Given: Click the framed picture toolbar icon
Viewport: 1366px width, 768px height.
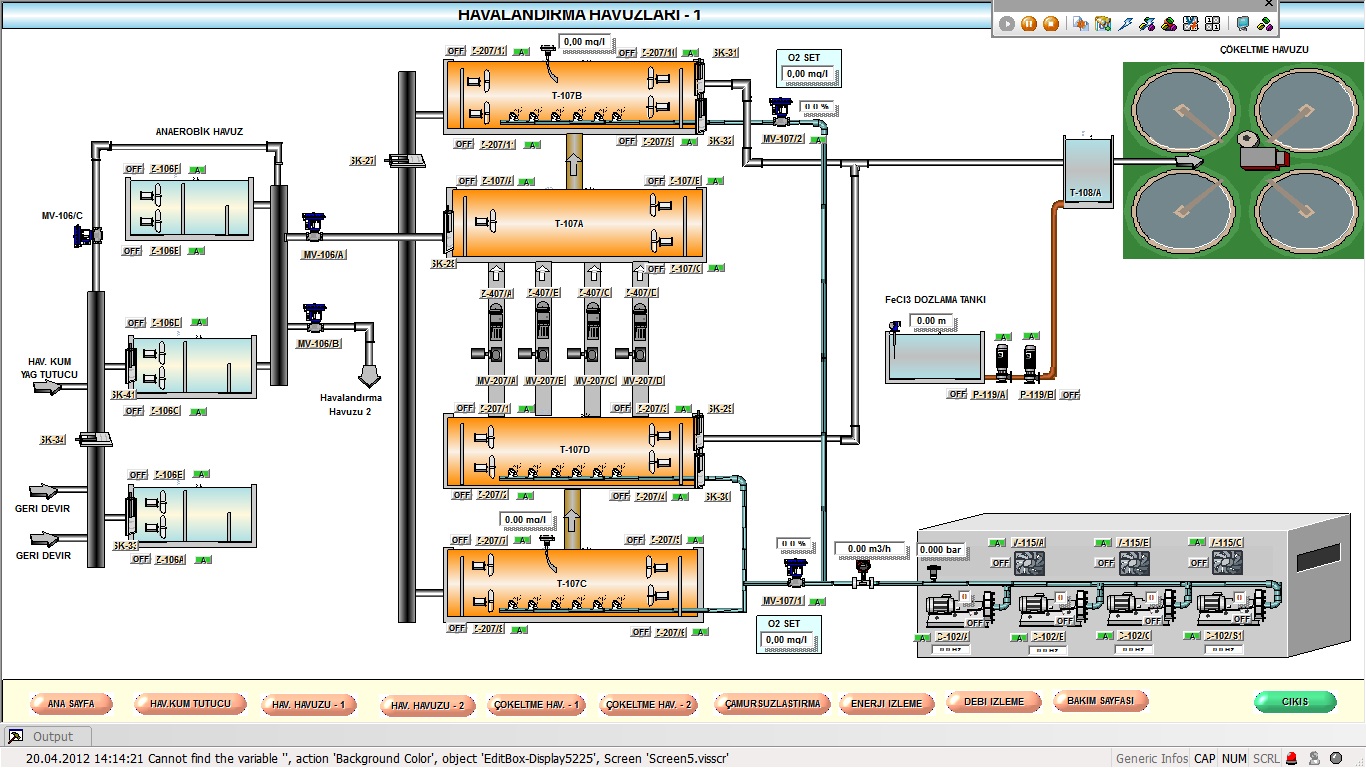Looking at the screenshot, I should (1103, 24).
